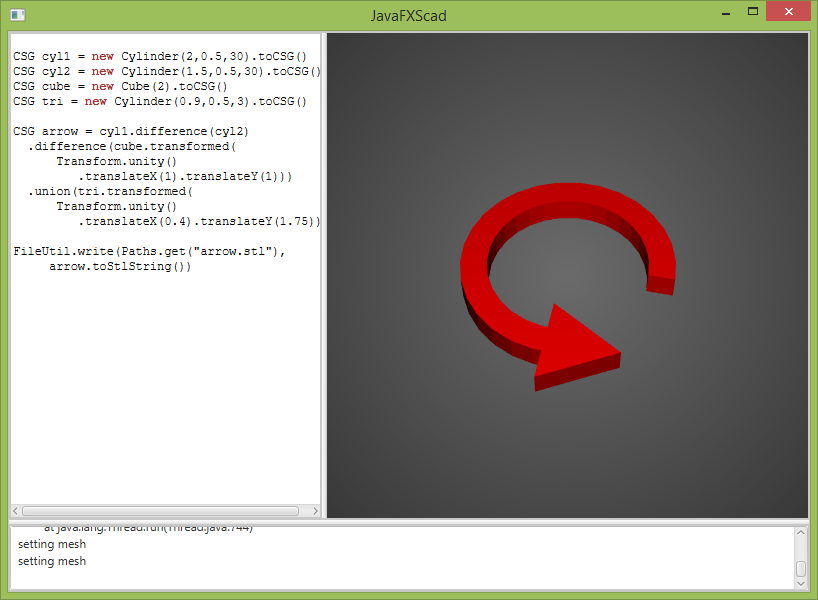Click the left arrow on the code editor scrollbar
The width and height of the screenshot is (818, 600).
14,510
